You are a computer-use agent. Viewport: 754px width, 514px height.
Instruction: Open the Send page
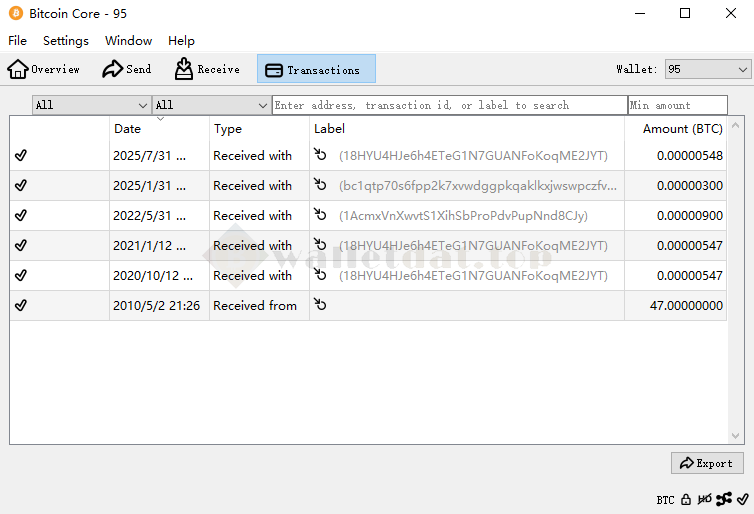point(126,69)
